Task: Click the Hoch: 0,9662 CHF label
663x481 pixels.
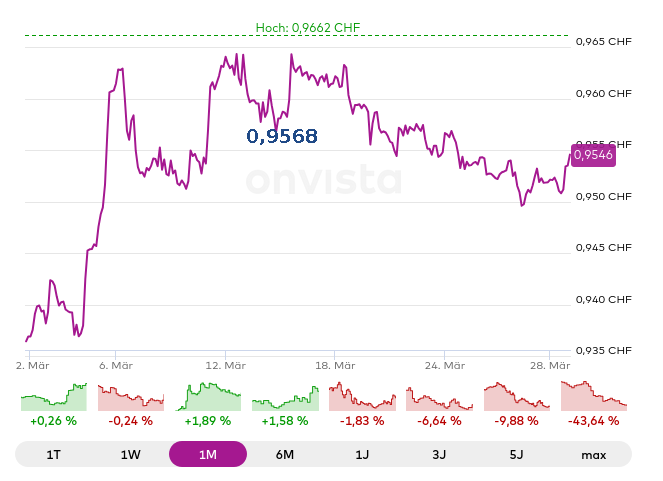Action: [307, 28]
